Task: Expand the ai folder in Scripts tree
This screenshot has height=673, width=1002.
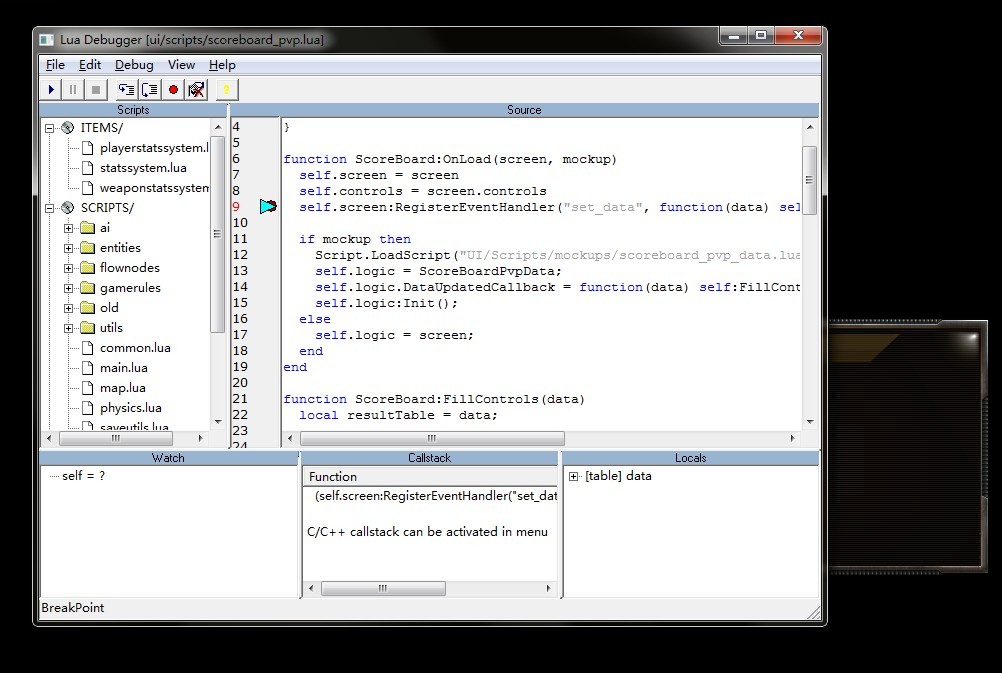Action: (69, 228)
